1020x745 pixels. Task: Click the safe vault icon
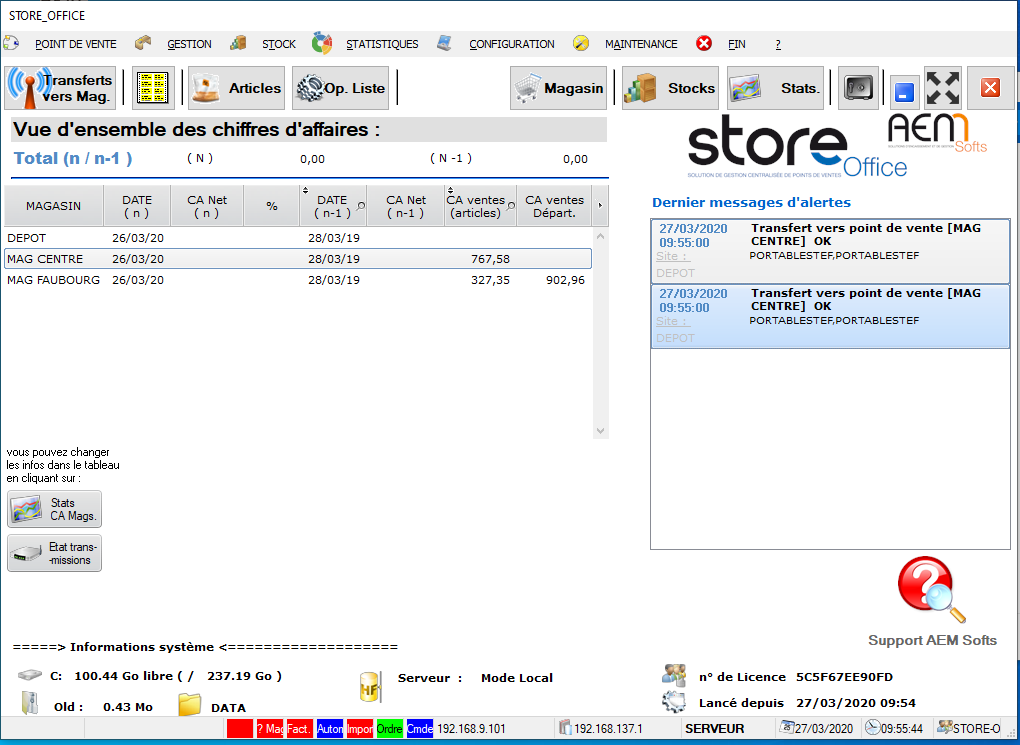[858, 88]
